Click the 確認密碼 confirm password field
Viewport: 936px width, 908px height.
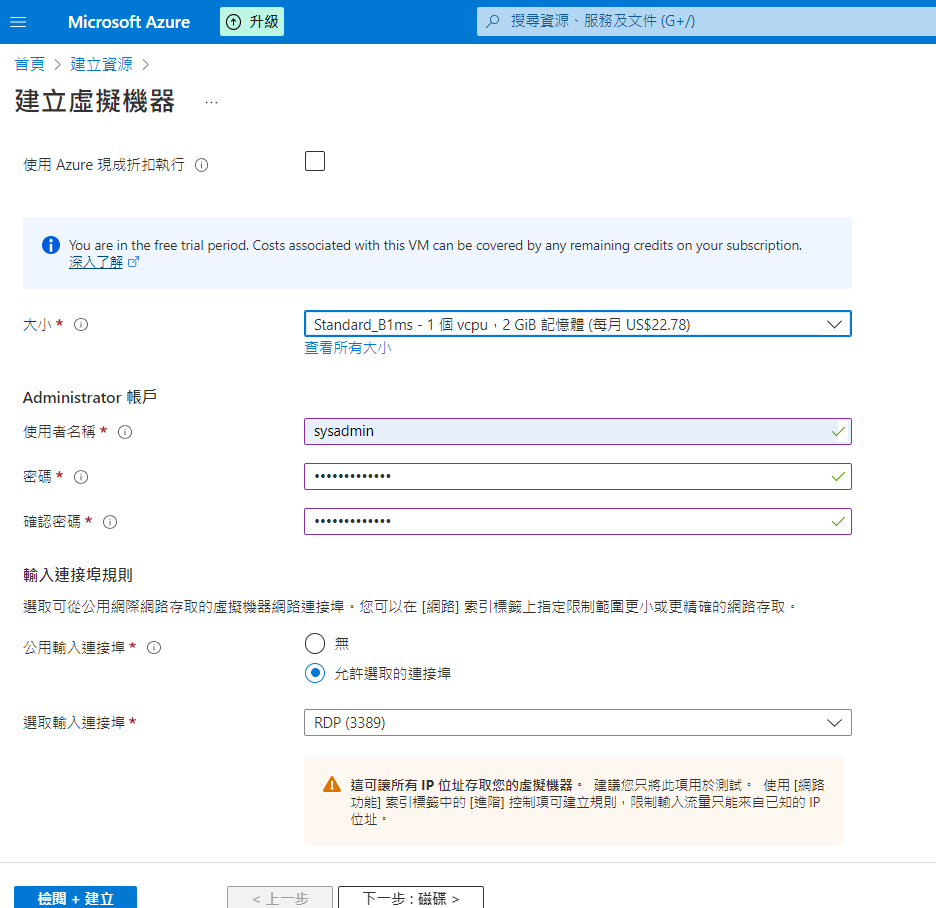pyautogui.click(x=577, y=521)
